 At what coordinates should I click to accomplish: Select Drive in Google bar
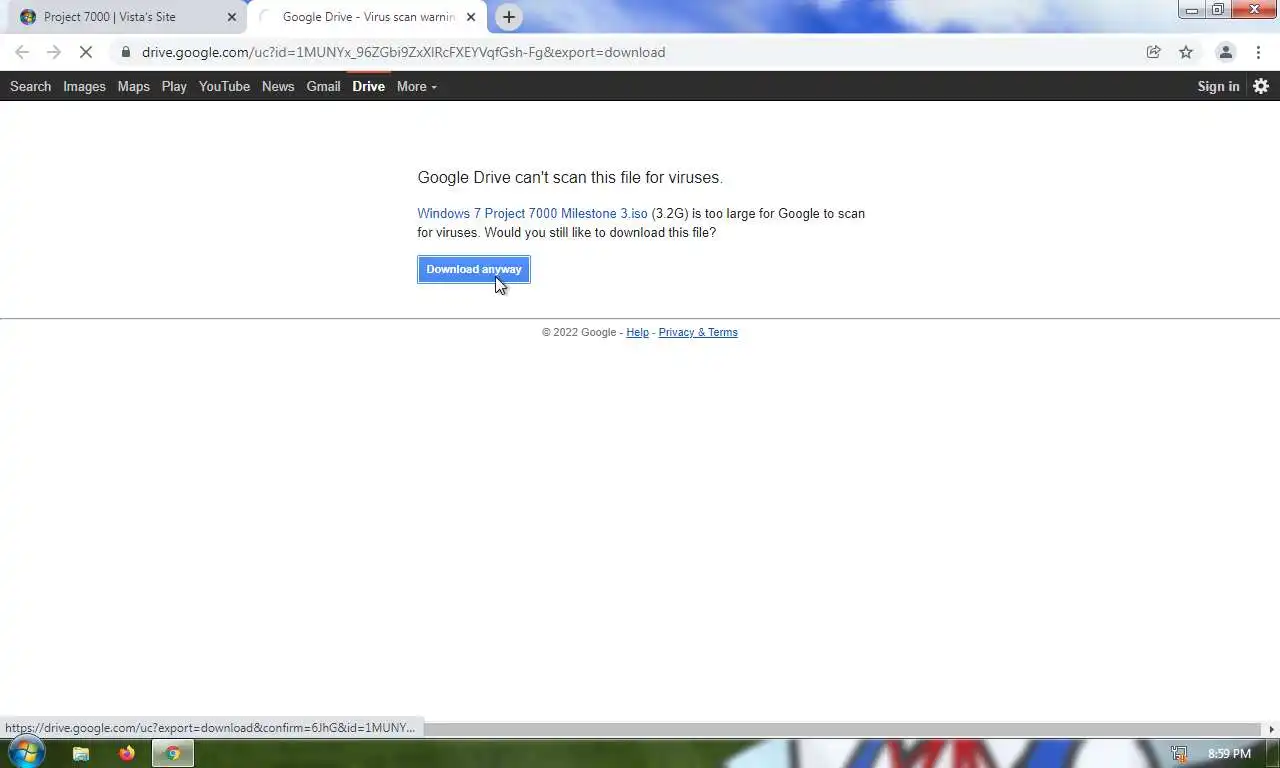[368, 86]
